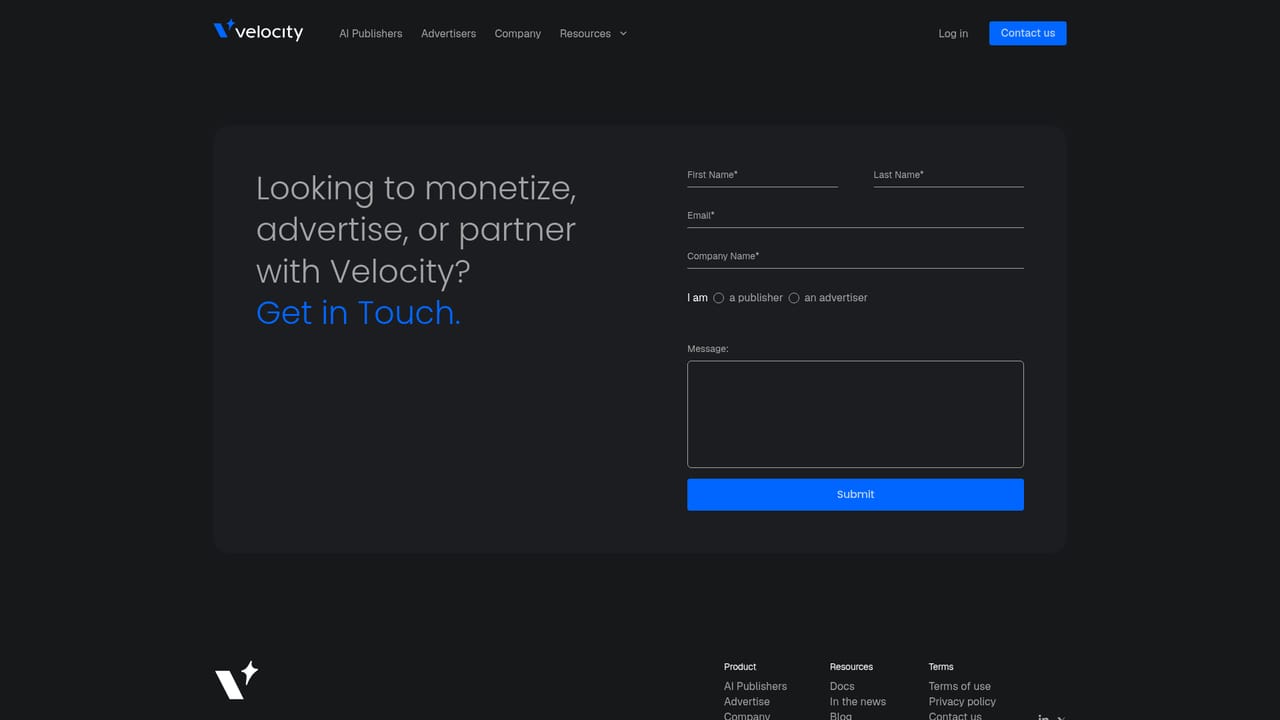This screenshot has width=1280, height=720.
Task: Focus the Email field
Action: (x=855, y=216)
